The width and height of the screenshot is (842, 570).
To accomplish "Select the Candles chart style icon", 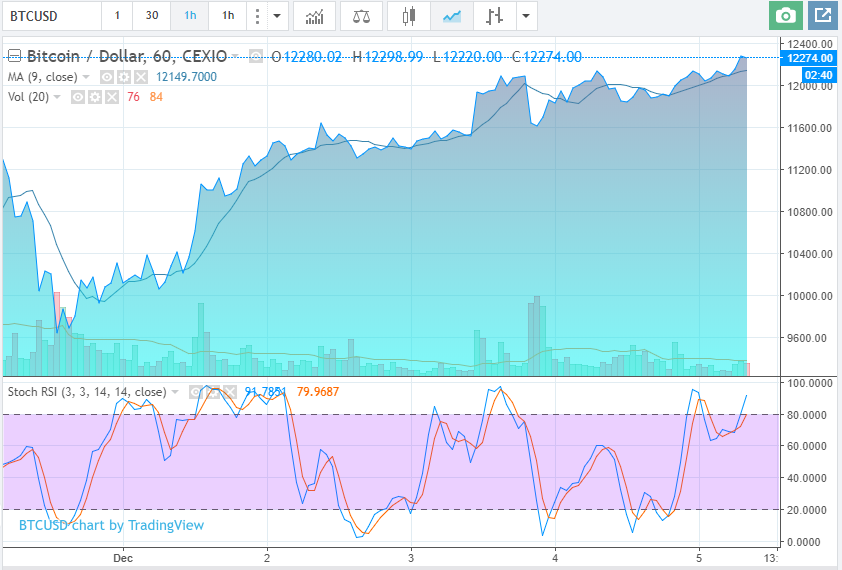I will coord(407,16).
